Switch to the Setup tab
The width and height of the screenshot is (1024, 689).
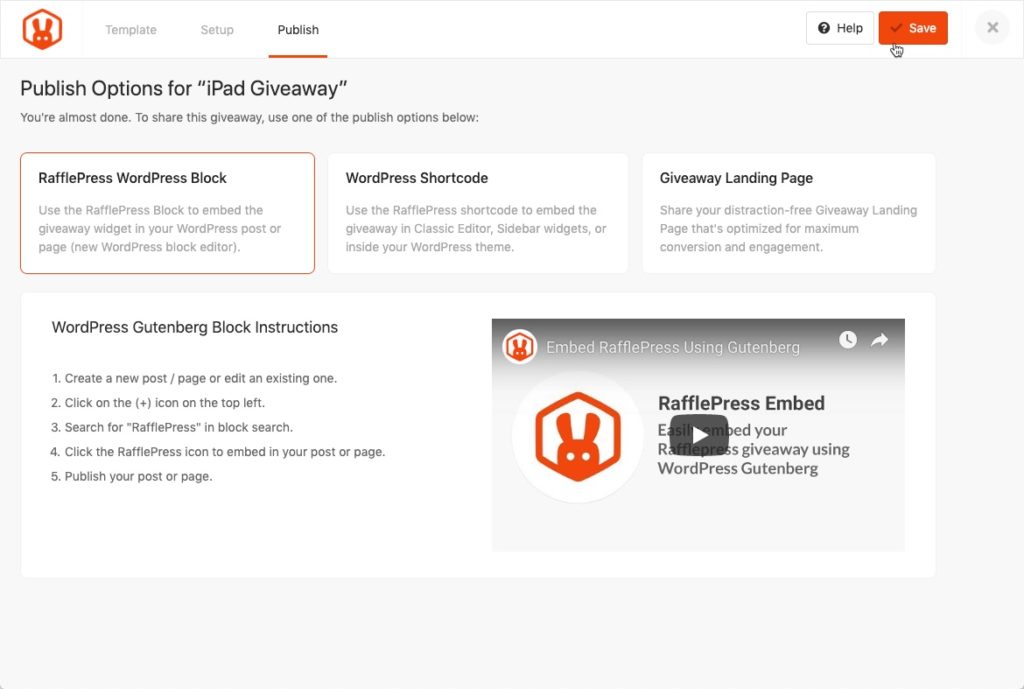coord(217,30)
